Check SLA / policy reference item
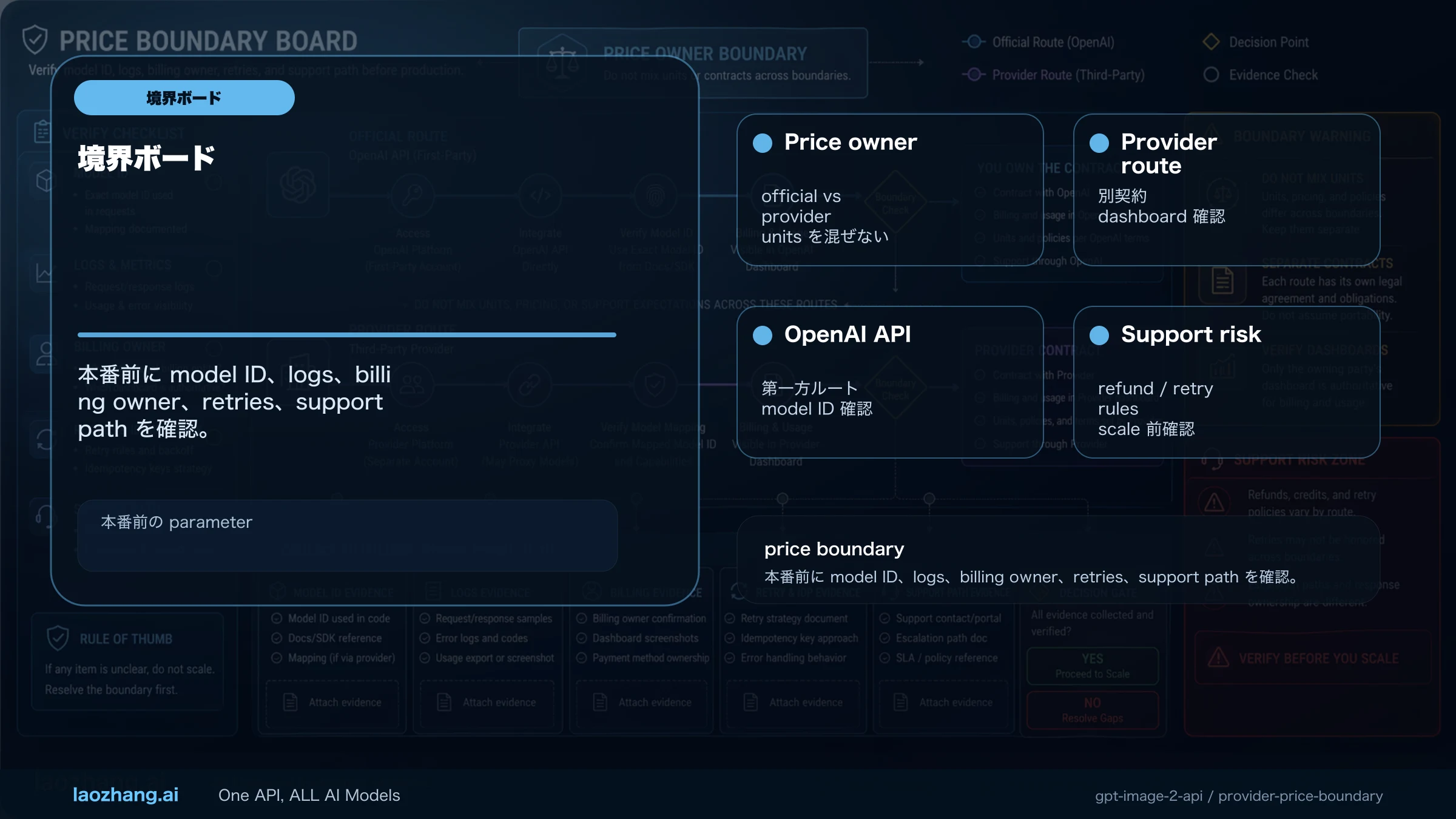The width and height of the screenshot is (1456, 819). click(885, 658)
